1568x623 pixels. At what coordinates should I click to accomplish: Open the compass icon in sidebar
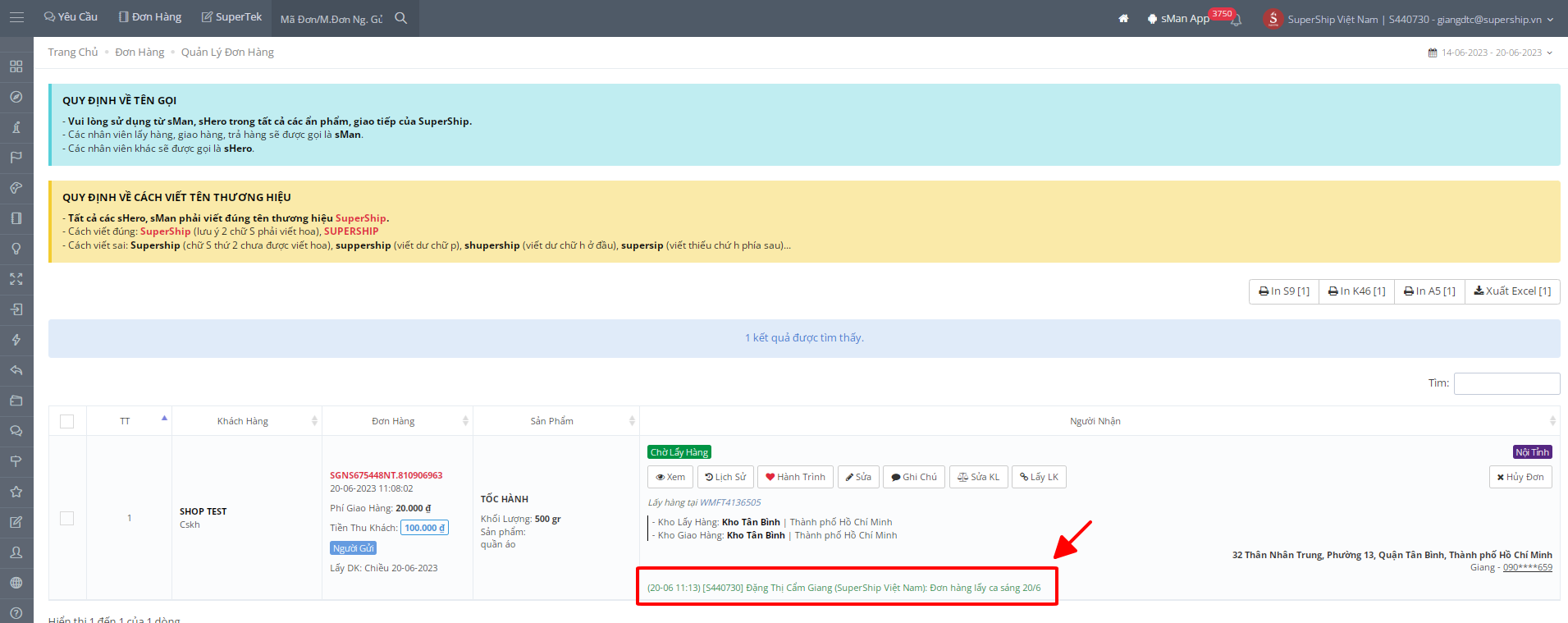pyautogui.click(x=16, y=97)
